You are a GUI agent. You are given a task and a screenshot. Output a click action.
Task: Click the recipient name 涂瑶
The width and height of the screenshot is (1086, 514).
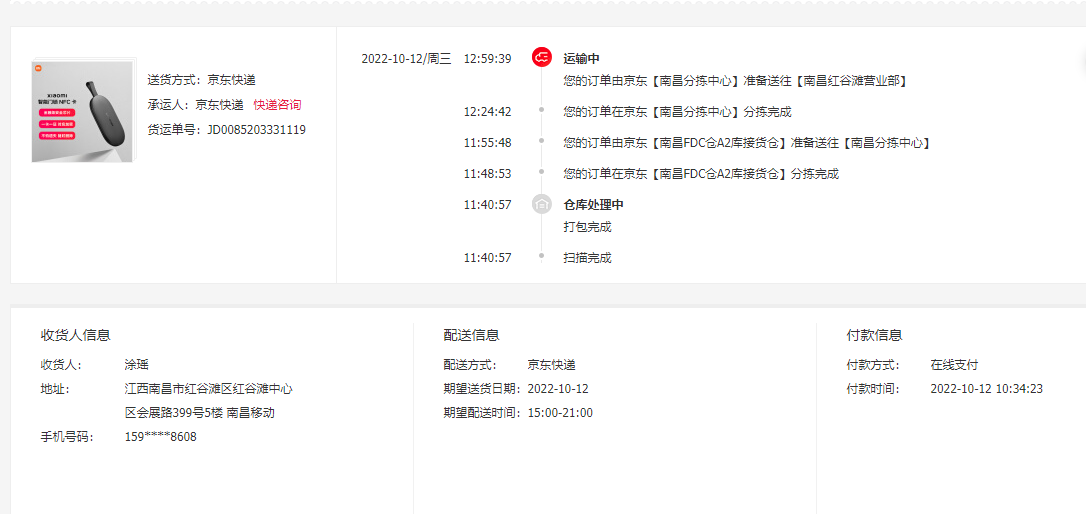point(136,364)
